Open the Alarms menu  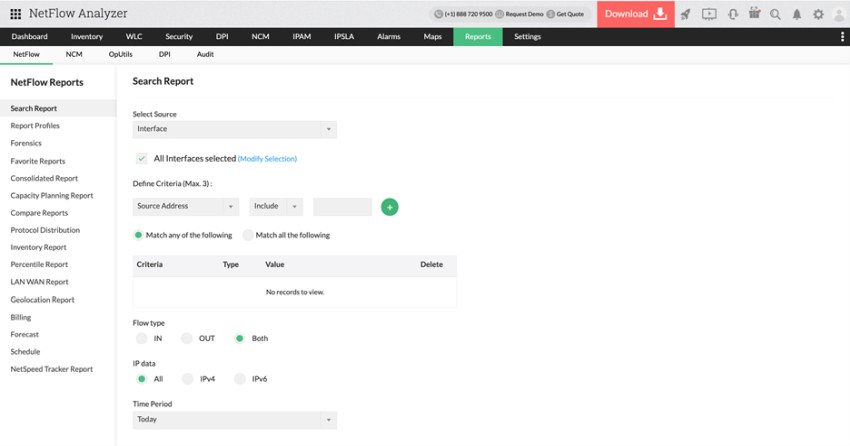point(389,36)
